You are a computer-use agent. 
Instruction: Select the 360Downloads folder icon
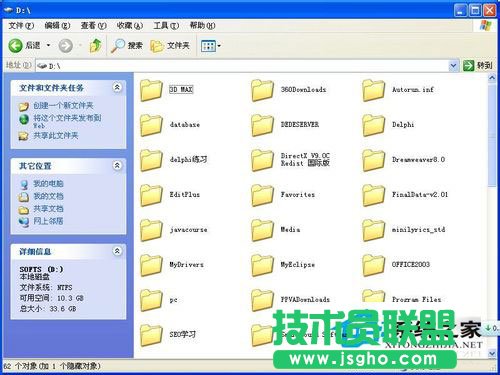[x=262, y=90]
